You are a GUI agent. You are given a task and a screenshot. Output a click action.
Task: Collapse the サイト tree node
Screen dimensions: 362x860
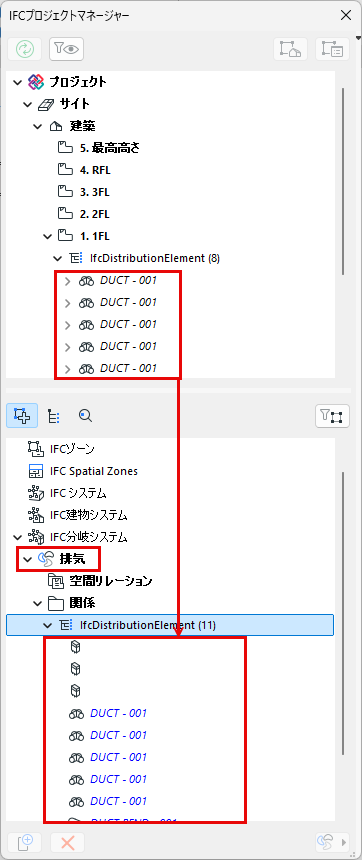coord(28,104)
